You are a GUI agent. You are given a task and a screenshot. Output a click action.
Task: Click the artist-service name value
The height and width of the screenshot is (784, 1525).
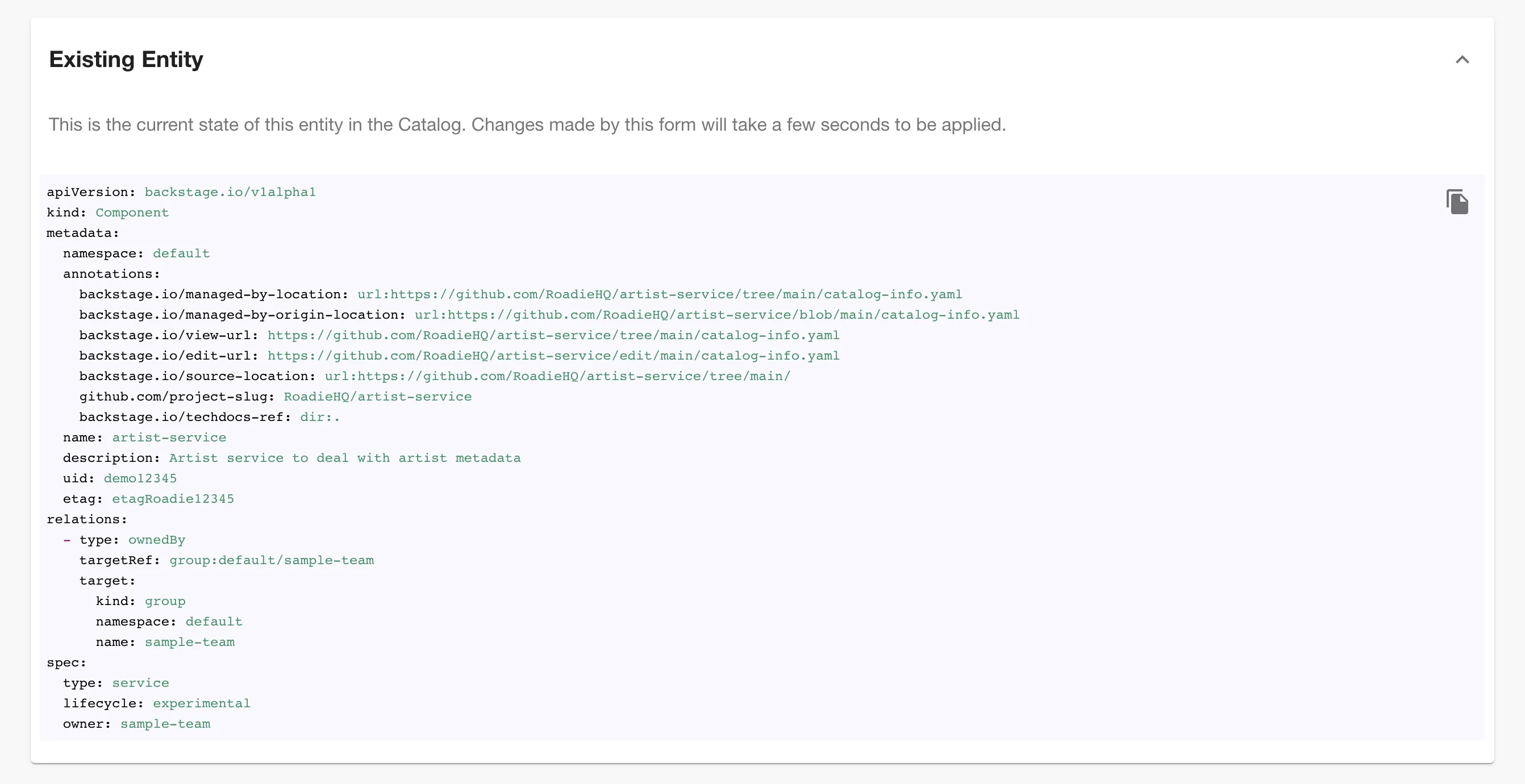[169, 437]
